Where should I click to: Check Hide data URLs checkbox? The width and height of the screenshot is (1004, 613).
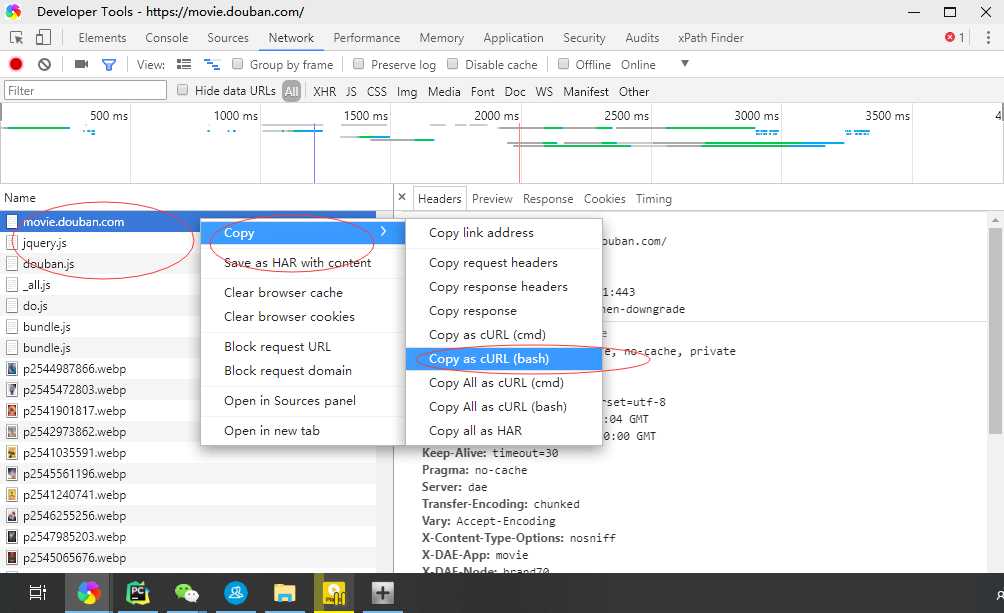[182, 90]
